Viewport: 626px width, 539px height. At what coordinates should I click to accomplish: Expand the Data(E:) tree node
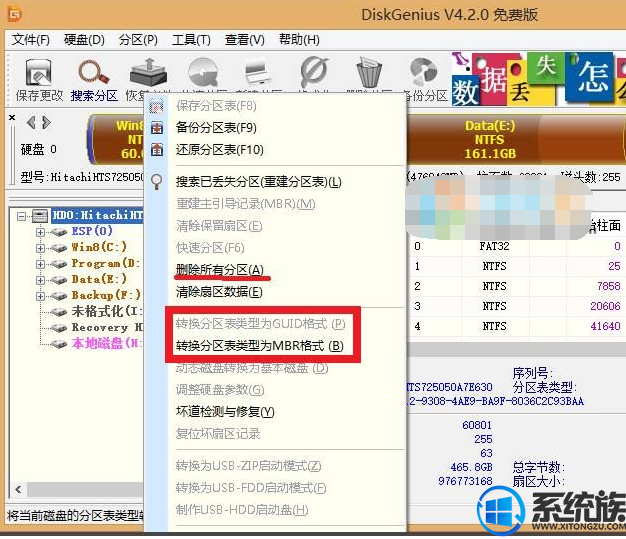click(40, 280)
